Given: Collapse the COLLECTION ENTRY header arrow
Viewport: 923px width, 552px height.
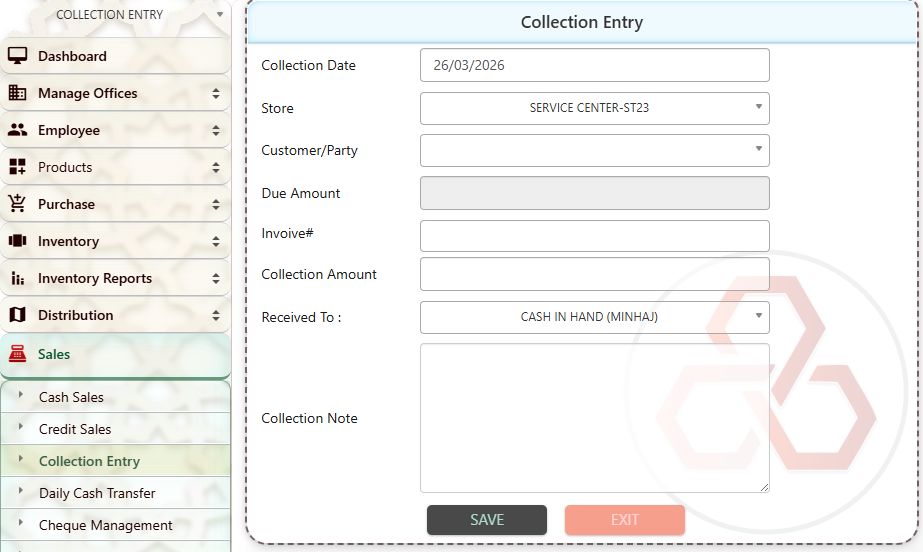Looking at the screenshot, I should pyautogui.click(x=220, y=15).
